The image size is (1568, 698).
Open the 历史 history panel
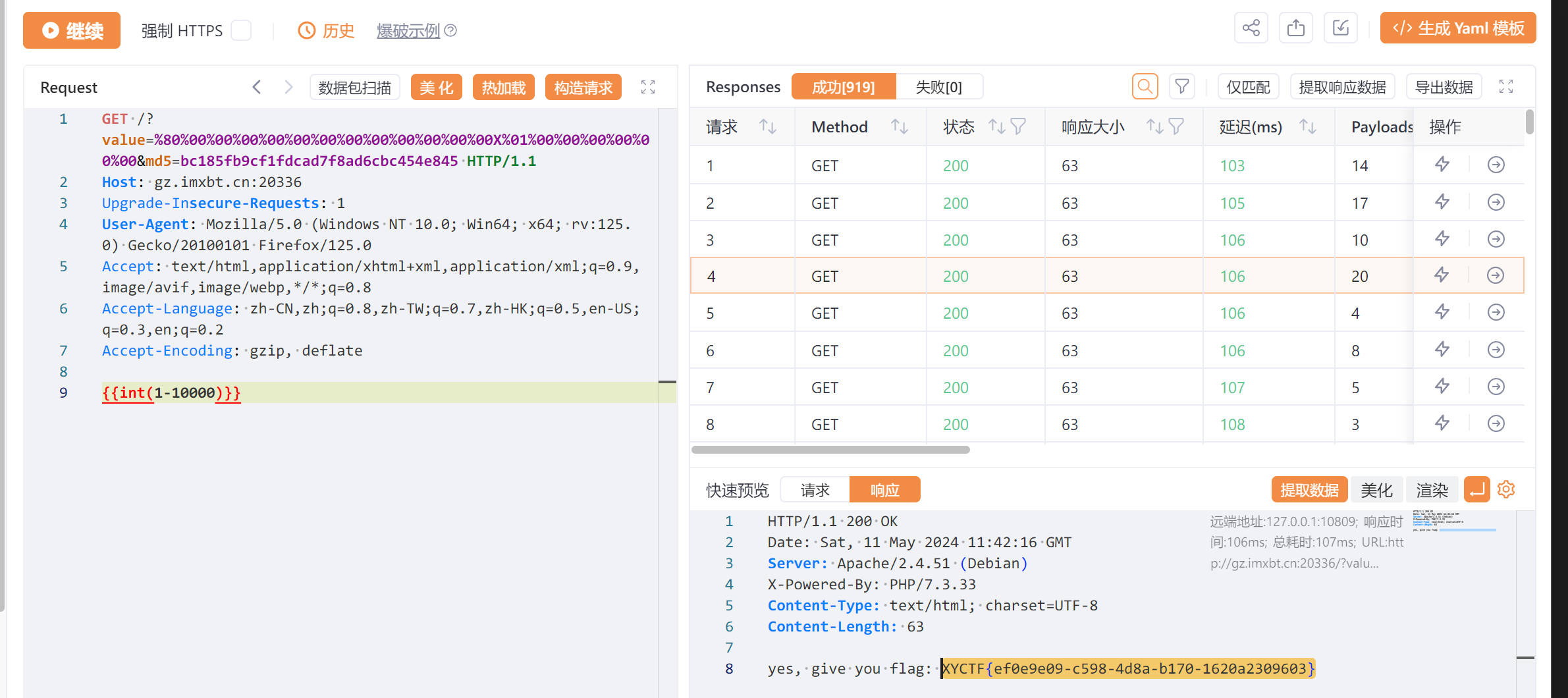tap(327, 30)
